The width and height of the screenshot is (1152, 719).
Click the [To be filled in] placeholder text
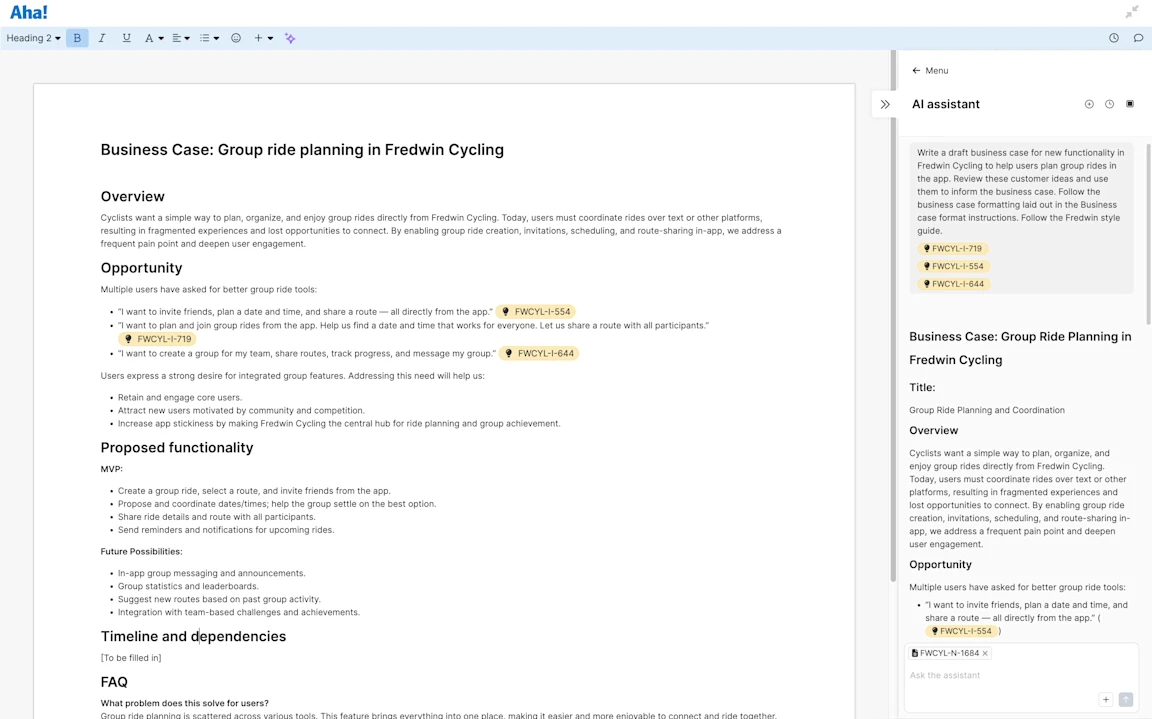[131, 658]
